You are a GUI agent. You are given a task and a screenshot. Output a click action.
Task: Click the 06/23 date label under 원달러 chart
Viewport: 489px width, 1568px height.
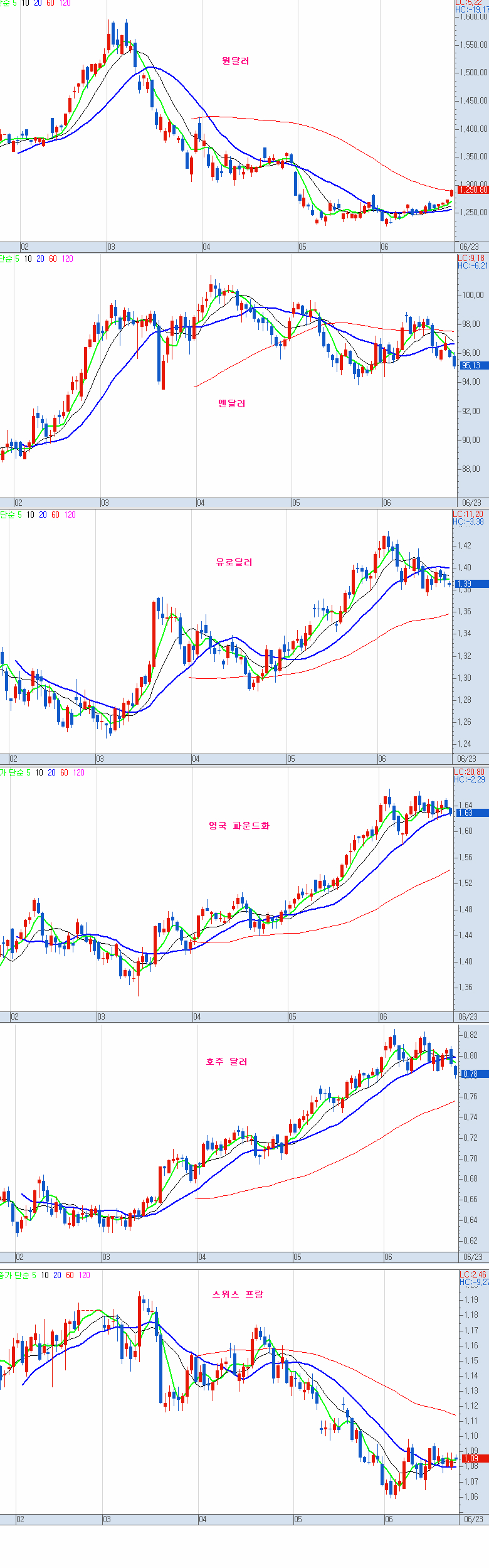point(470,247)
